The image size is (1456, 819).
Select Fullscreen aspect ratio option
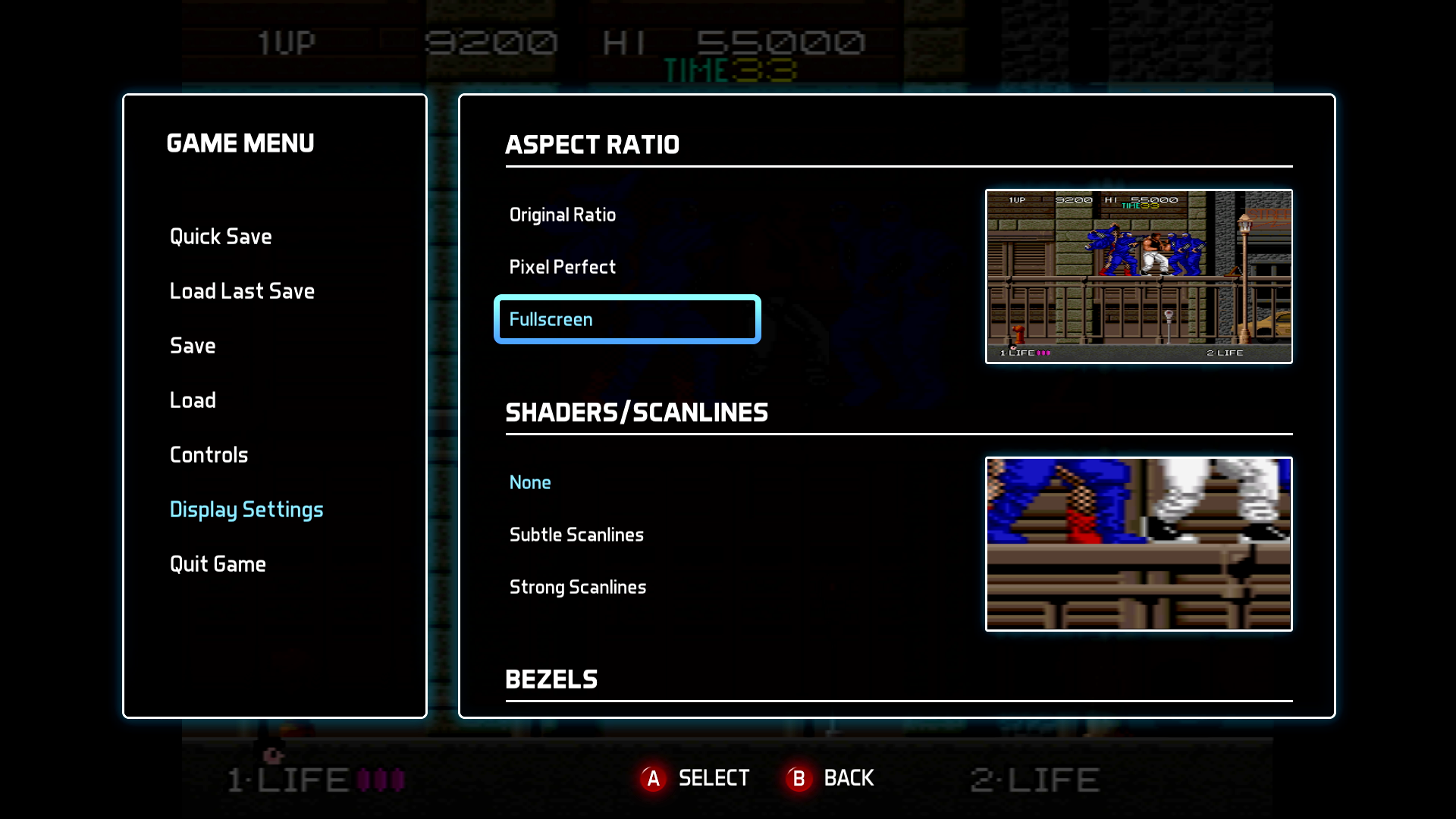click(x=627, y=318)
